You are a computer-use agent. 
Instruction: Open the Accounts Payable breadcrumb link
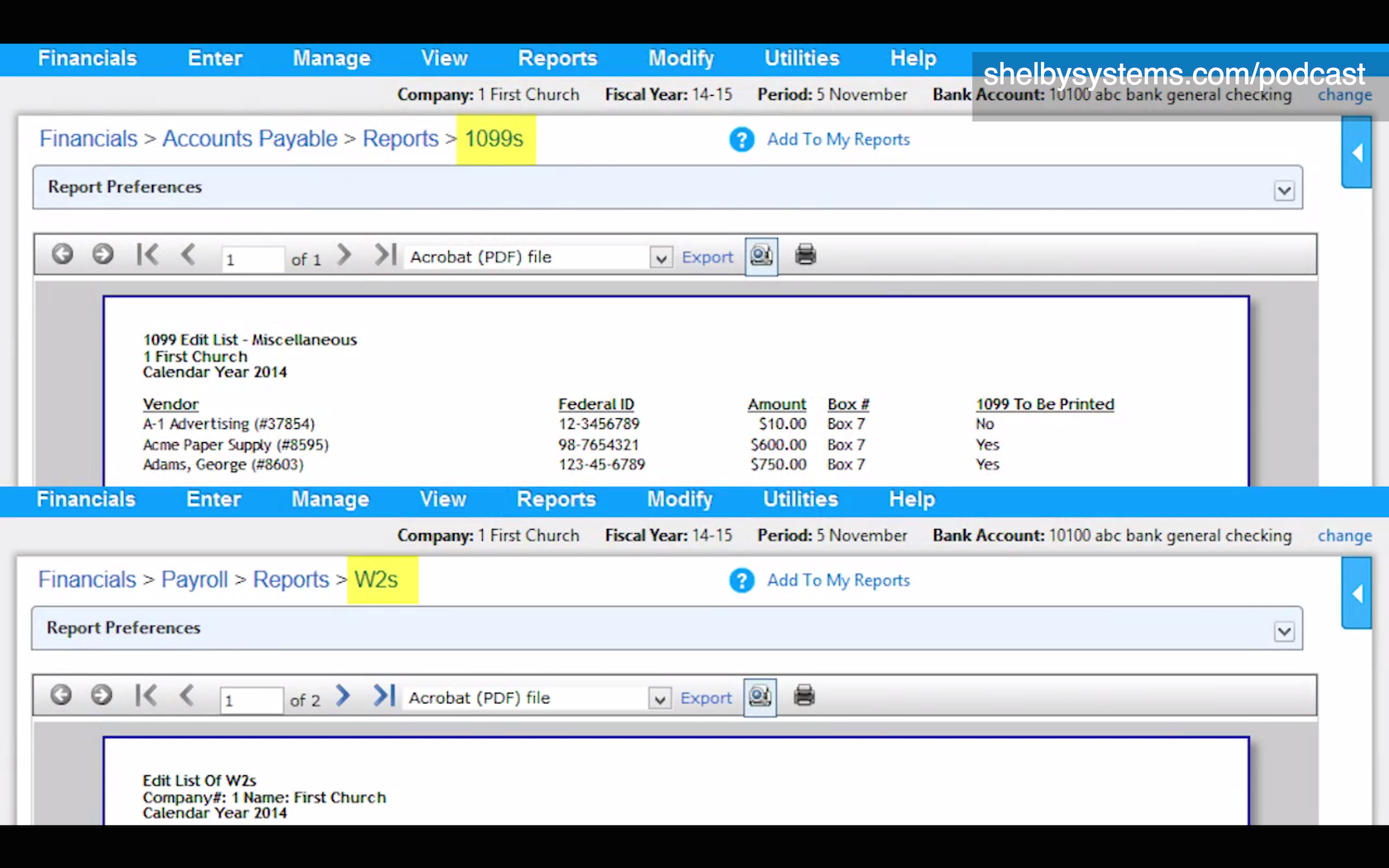[249, 139]
